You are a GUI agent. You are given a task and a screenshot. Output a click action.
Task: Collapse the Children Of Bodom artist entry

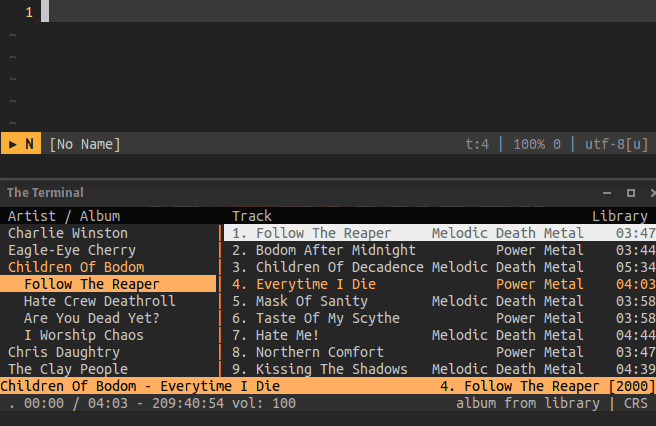[x=76, y=267]
